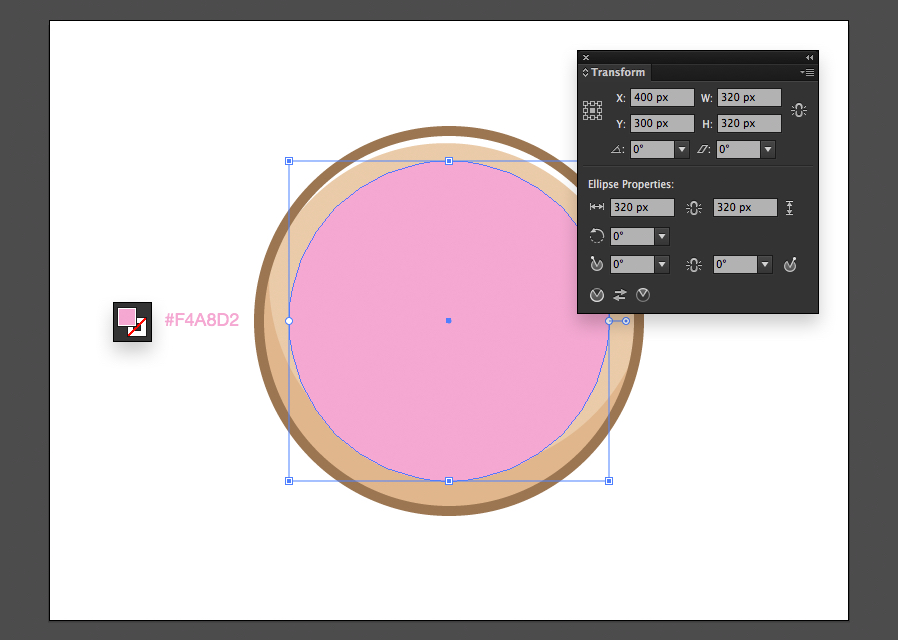Click the bottom-left bounding box handle

pos(289,481)
